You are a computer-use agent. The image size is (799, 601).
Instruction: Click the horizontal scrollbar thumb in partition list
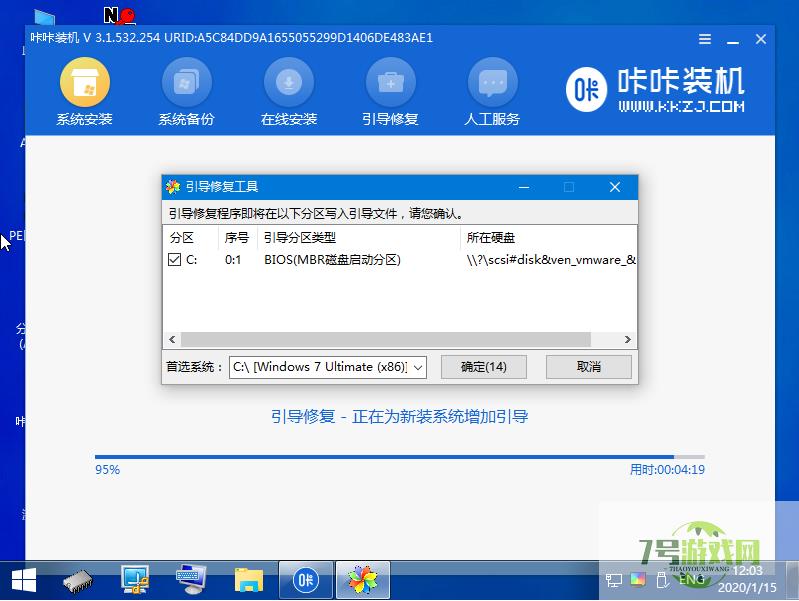tap(386, 339)
